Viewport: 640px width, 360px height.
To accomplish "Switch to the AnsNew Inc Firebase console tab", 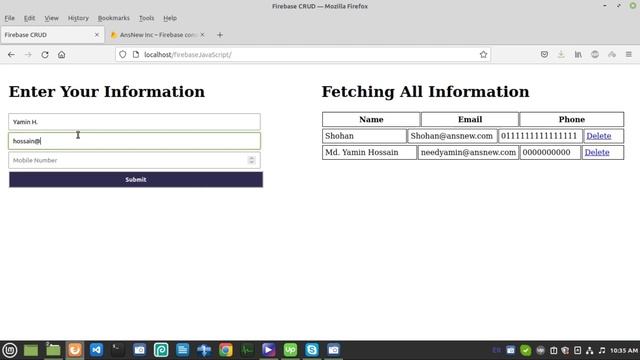I will point(158,35).
